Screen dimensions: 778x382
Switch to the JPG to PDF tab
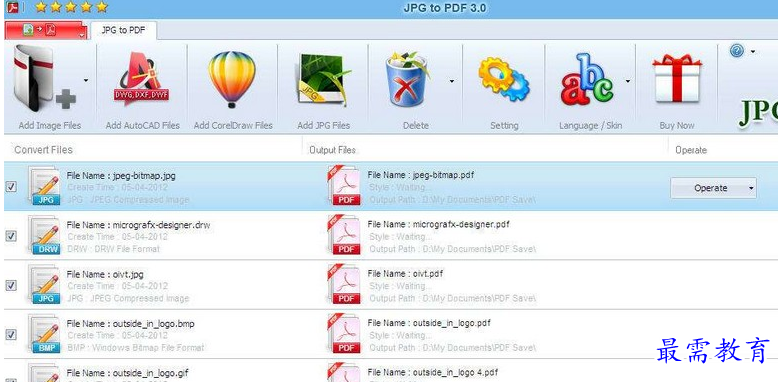[124, 30]
